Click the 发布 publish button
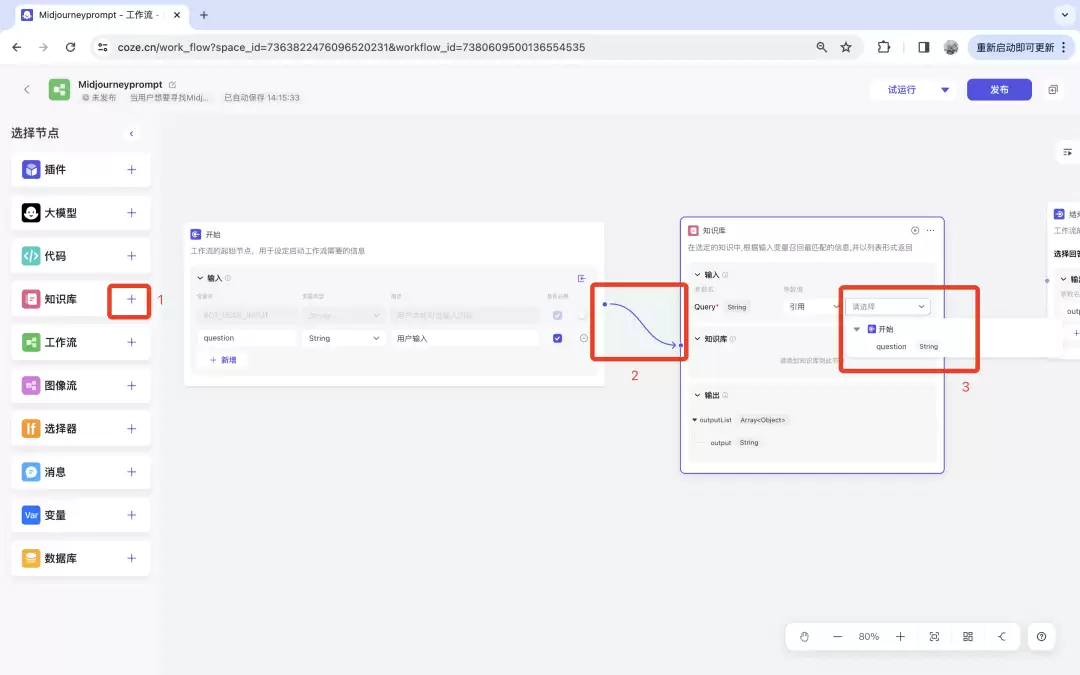The image size is (1080, 675). (x=999, y=90)
